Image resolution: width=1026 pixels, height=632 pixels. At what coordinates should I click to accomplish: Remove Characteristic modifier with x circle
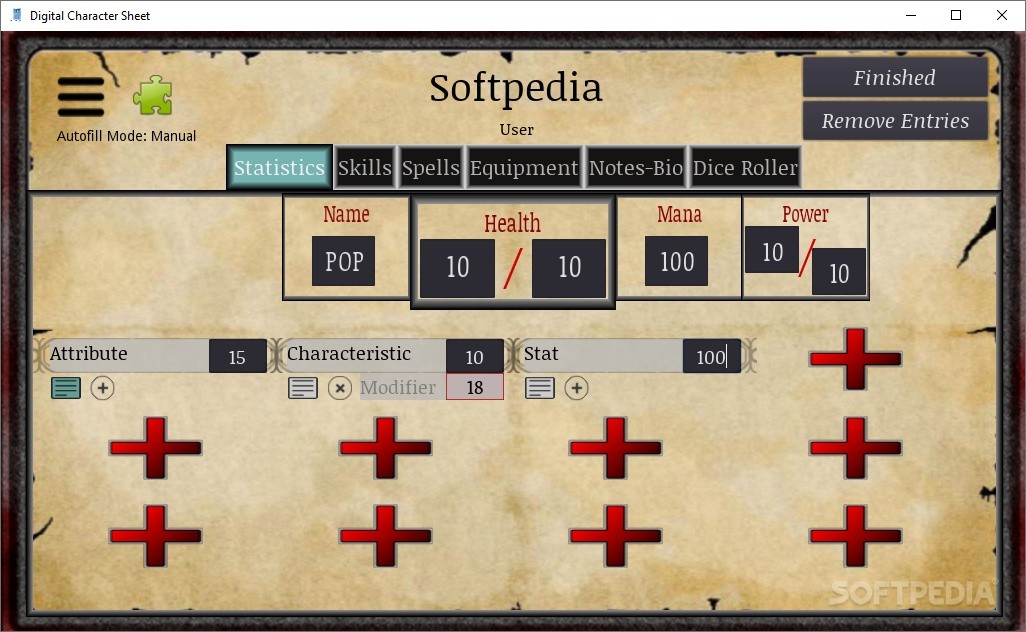pyautogui.click(x=340, y=388)
